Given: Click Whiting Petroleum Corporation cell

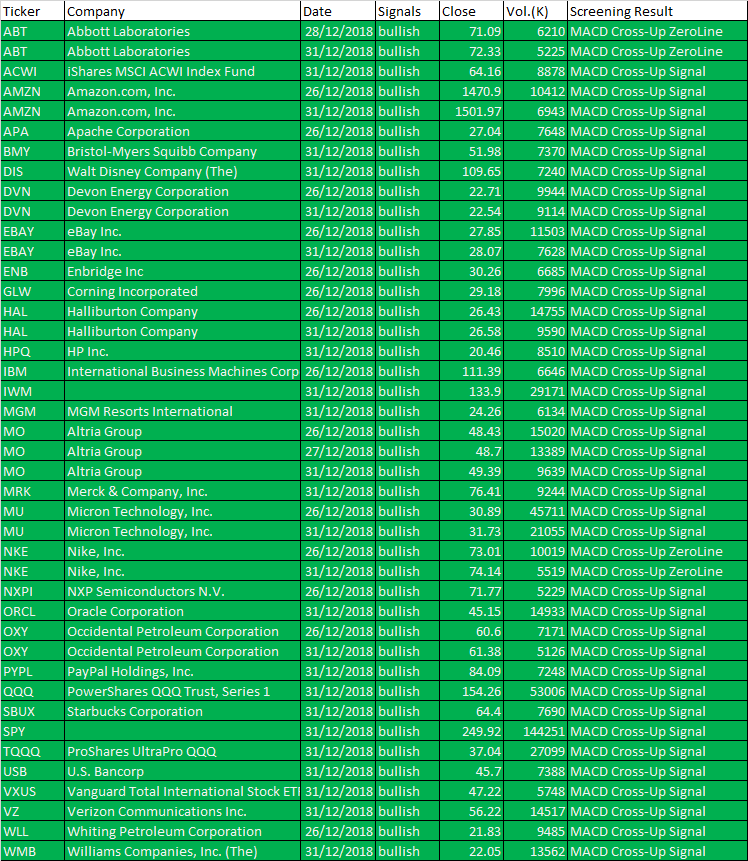Looking at the screenshot, I should pos(182,831).
